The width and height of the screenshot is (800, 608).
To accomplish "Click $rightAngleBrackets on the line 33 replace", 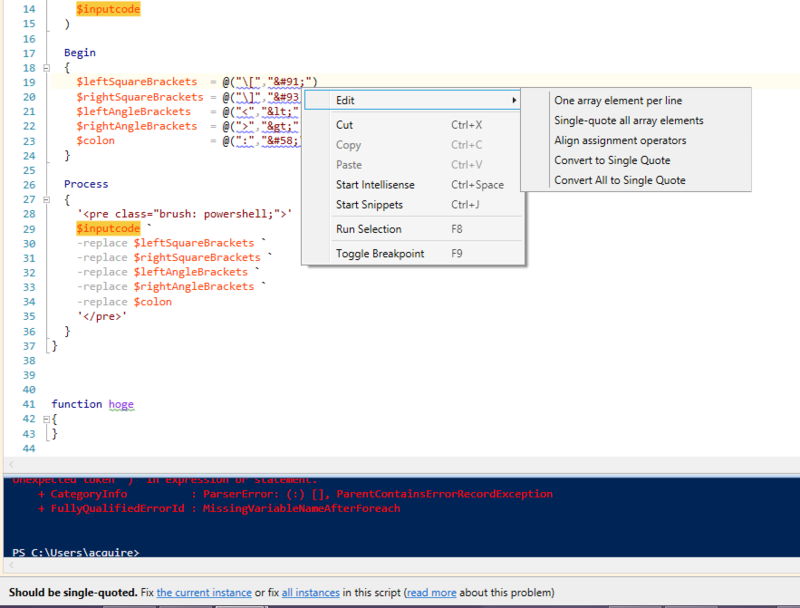I will pos(194,287).
